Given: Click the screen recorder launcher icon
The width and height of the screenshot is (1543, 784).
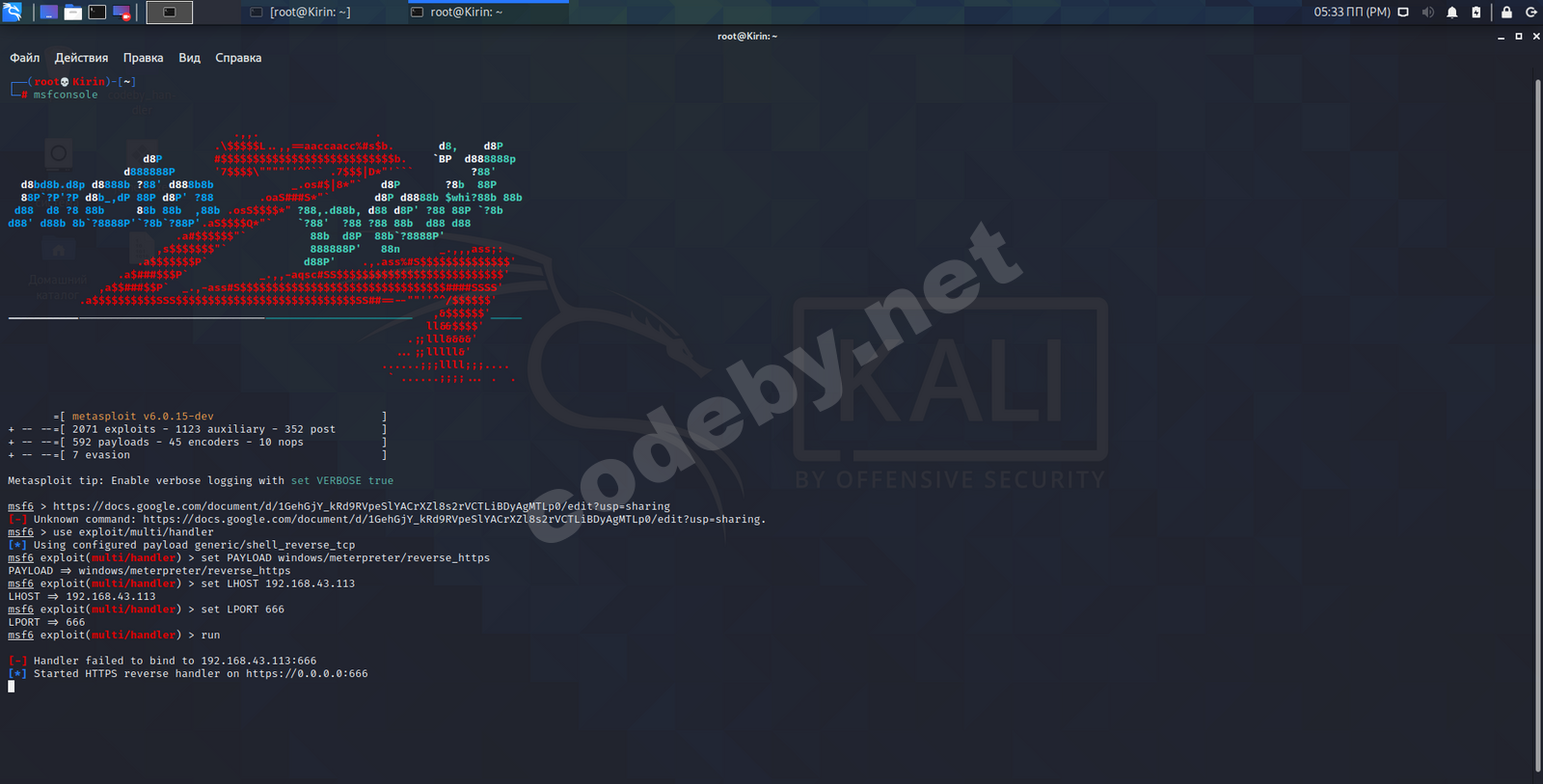Looking at the screenshot, I should click(x=122, y=12).
